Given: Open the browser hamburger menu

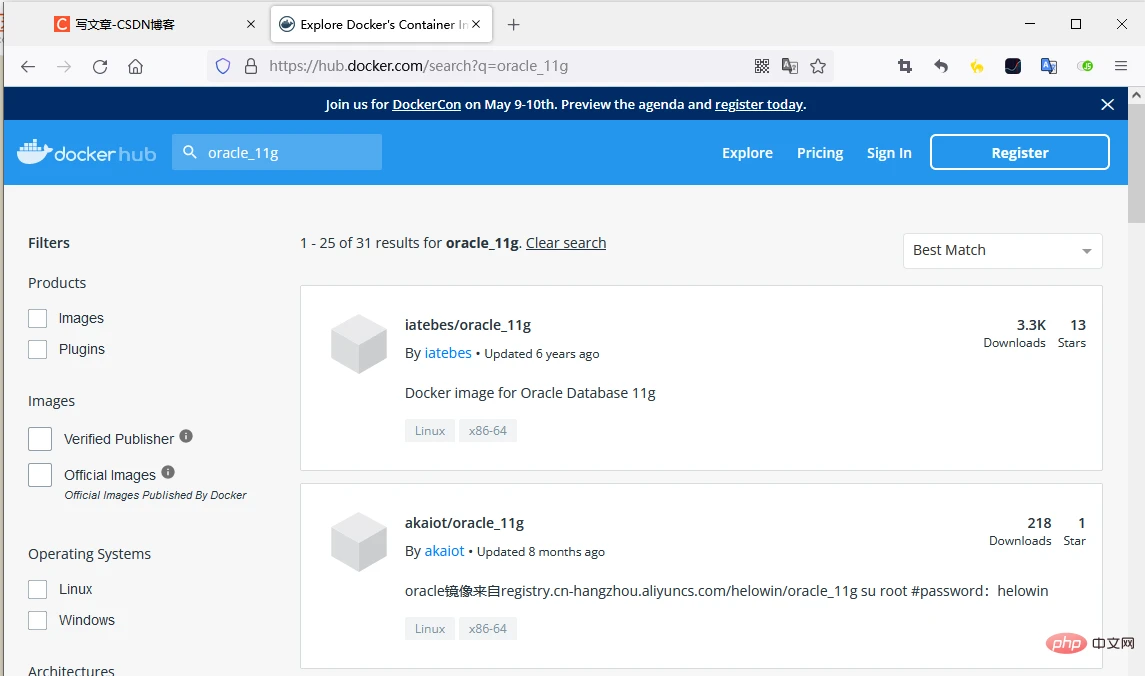Looking at the screenshot, I should [1121, 66].
